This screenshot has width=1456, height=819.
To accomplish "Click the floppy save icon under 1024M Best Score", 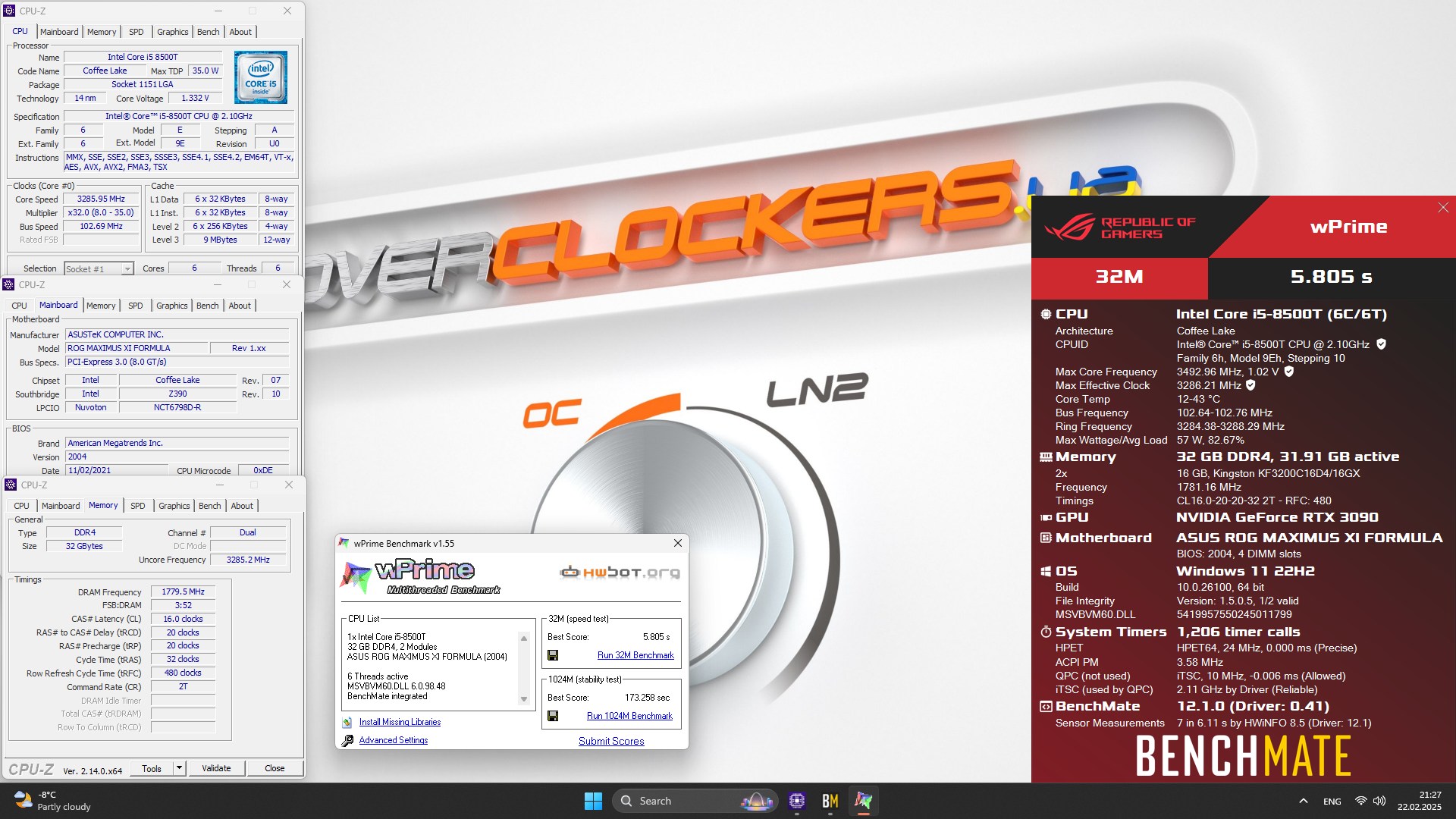I will click(553, 716).
